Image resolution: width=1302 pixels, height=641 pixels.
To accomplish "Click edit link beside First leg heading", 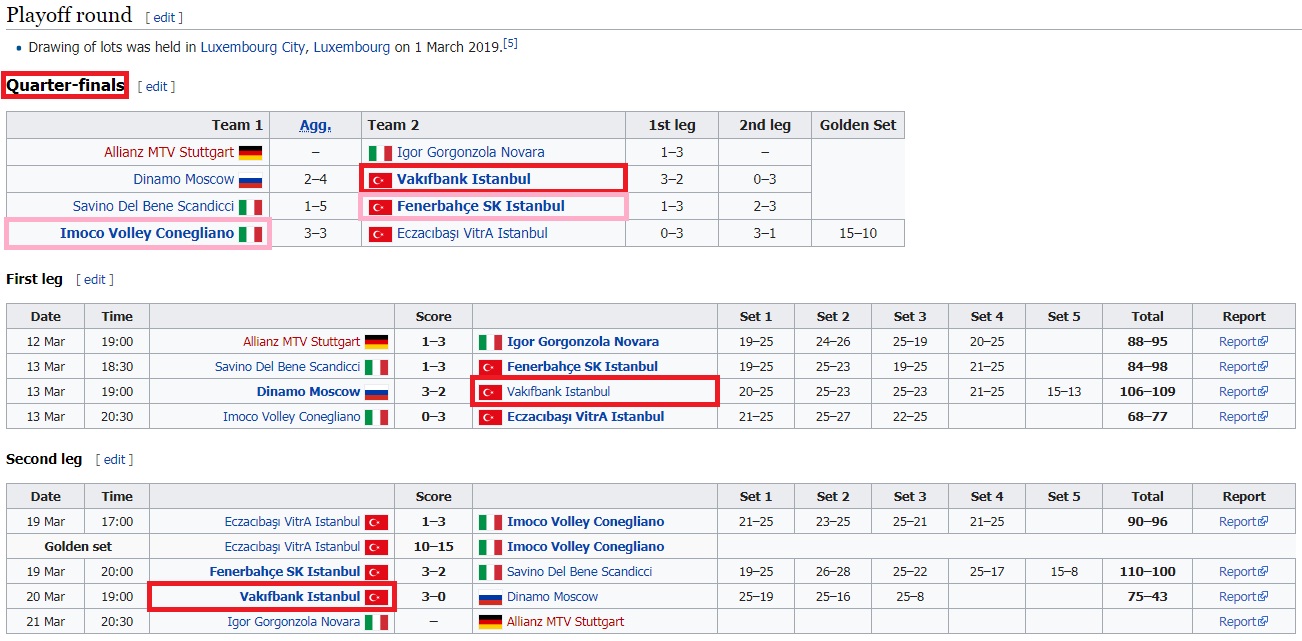I will (95, 280).
